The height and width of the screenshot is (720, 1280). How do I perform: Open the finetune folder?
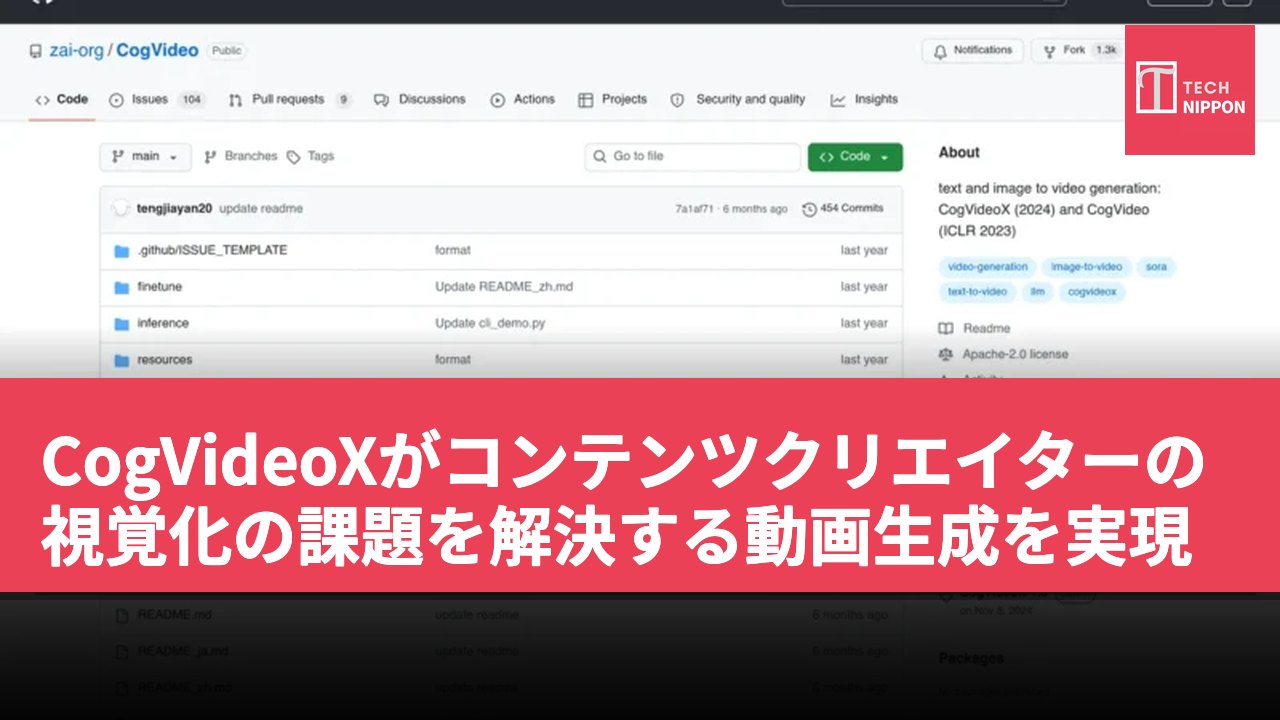[160, 287]
